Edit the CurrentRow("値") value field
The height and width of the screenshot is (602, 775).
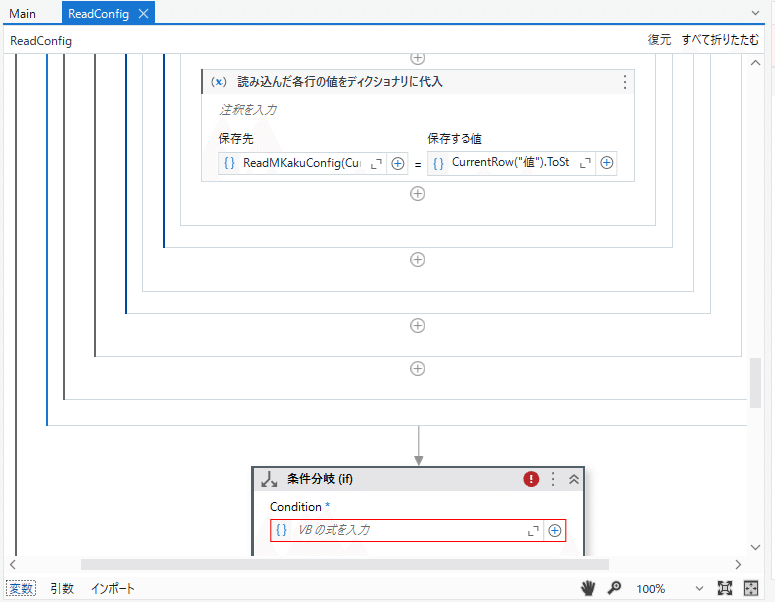(511, 163)
